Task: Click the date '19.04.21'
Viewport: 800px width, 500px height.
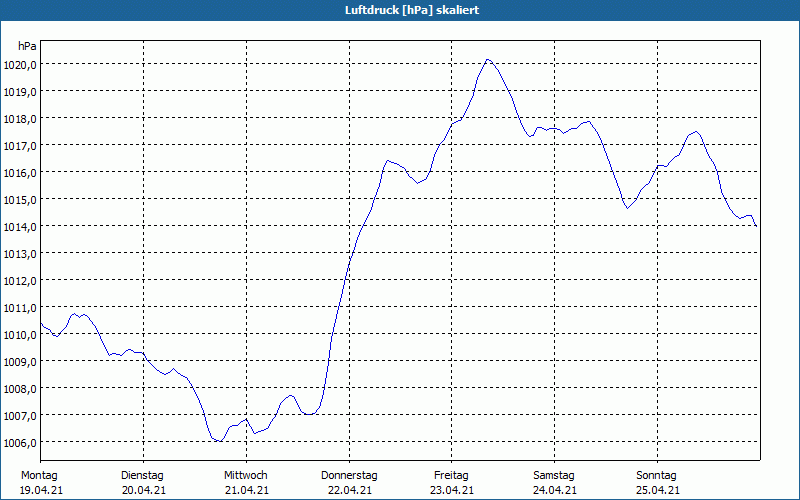Action: pos(41,491)
